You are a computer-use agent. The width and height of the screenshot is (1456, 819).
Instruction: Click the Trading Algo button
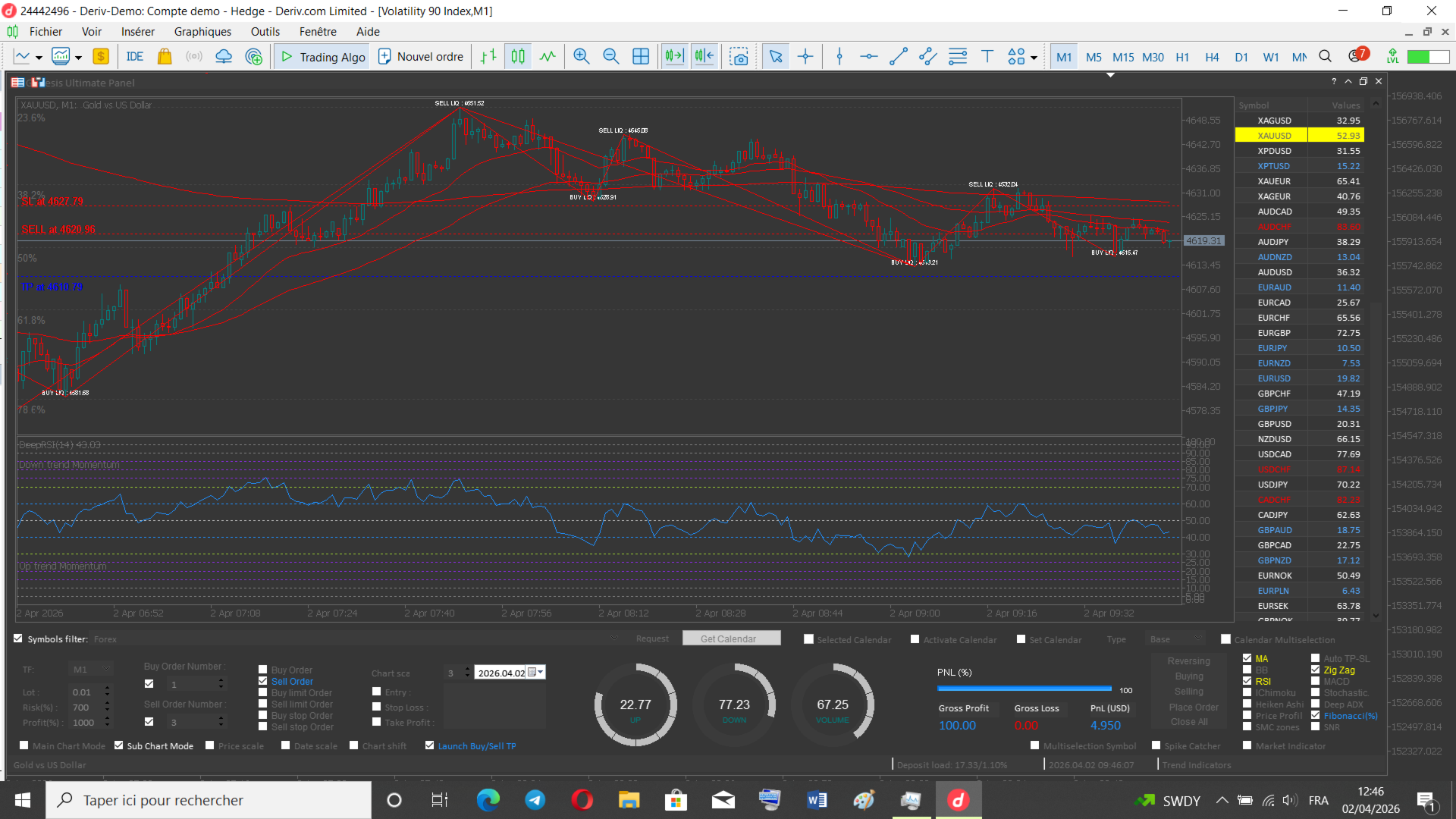click(322, 57)
